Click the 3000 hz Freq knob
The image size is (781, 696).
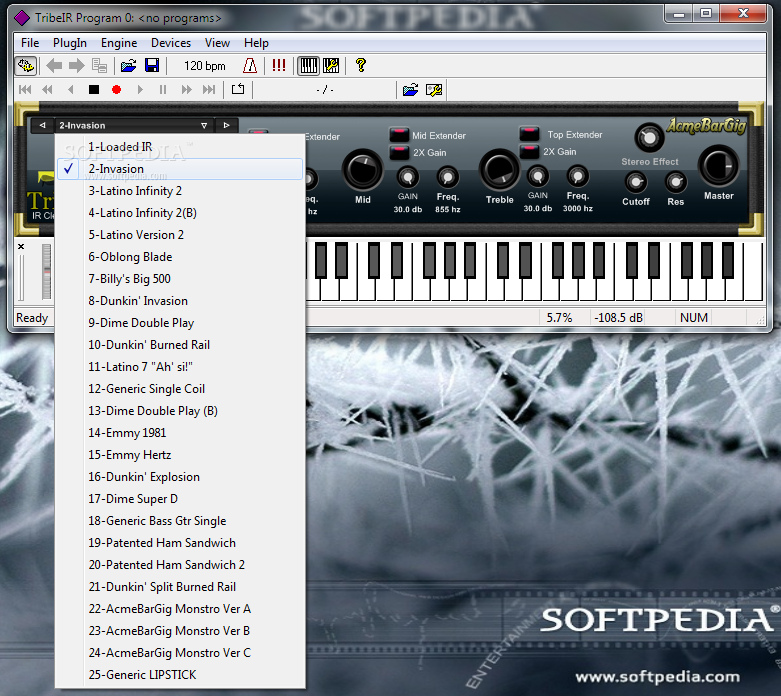pyautogui.click(x=577, y=176)
